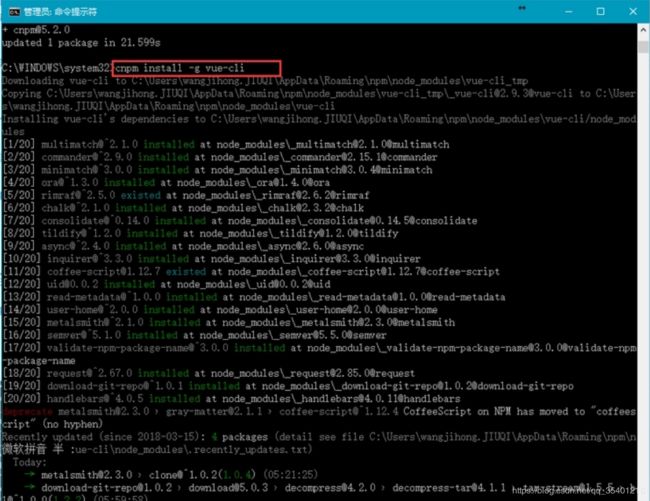The height and width of the screenshot is (501, 650).
Task: Close the Command Prompt window
Action: 633,12
